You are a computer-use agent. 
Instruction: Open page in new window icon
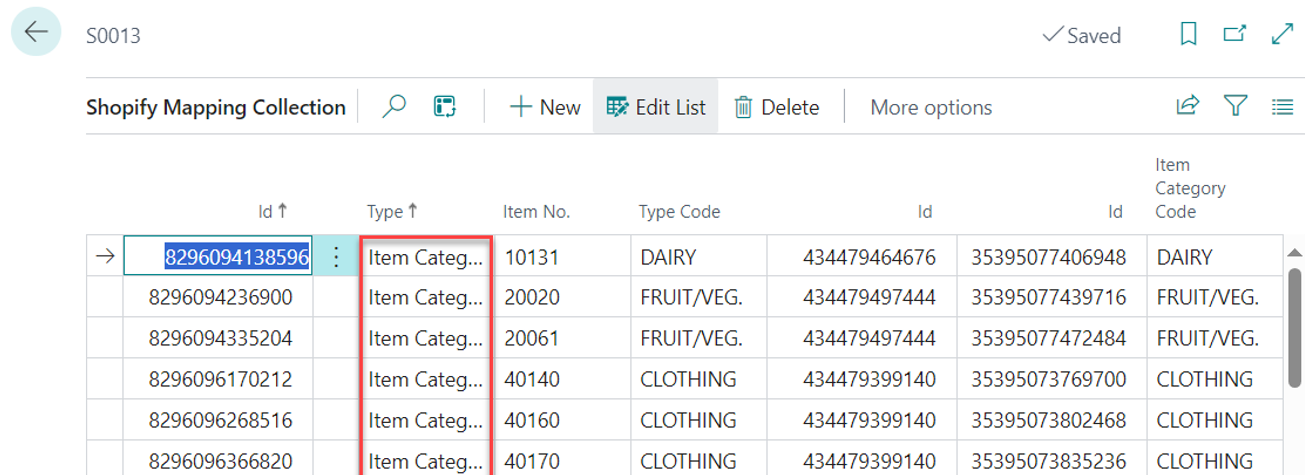pos(1235,35)
